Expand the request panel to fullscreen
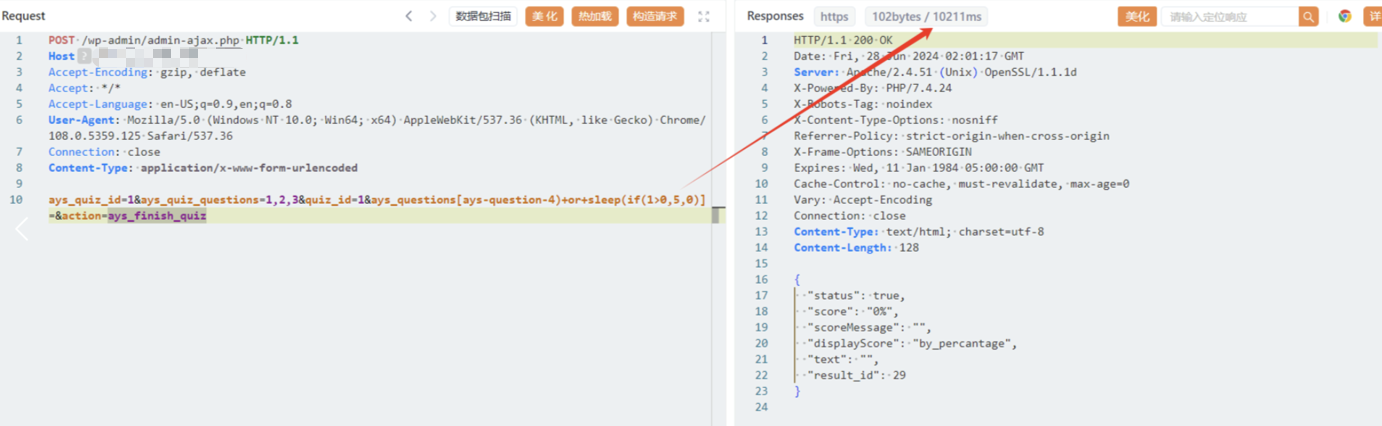This screenshot has width=1382, height=426. (704, 16)
